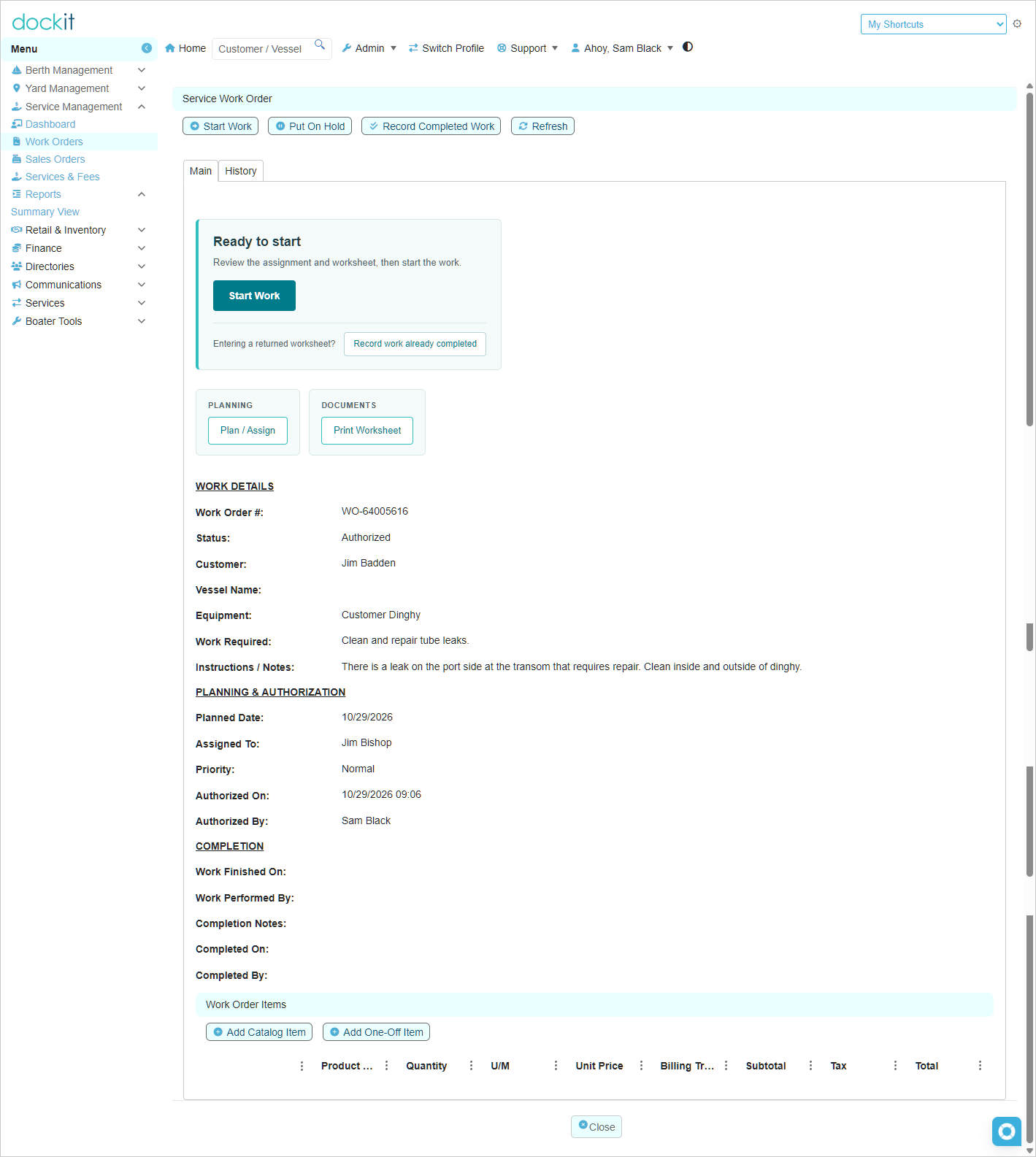Open the chat support bubble icon
Viewport: 1036px width, 1157px height.
point(1007,1131)
